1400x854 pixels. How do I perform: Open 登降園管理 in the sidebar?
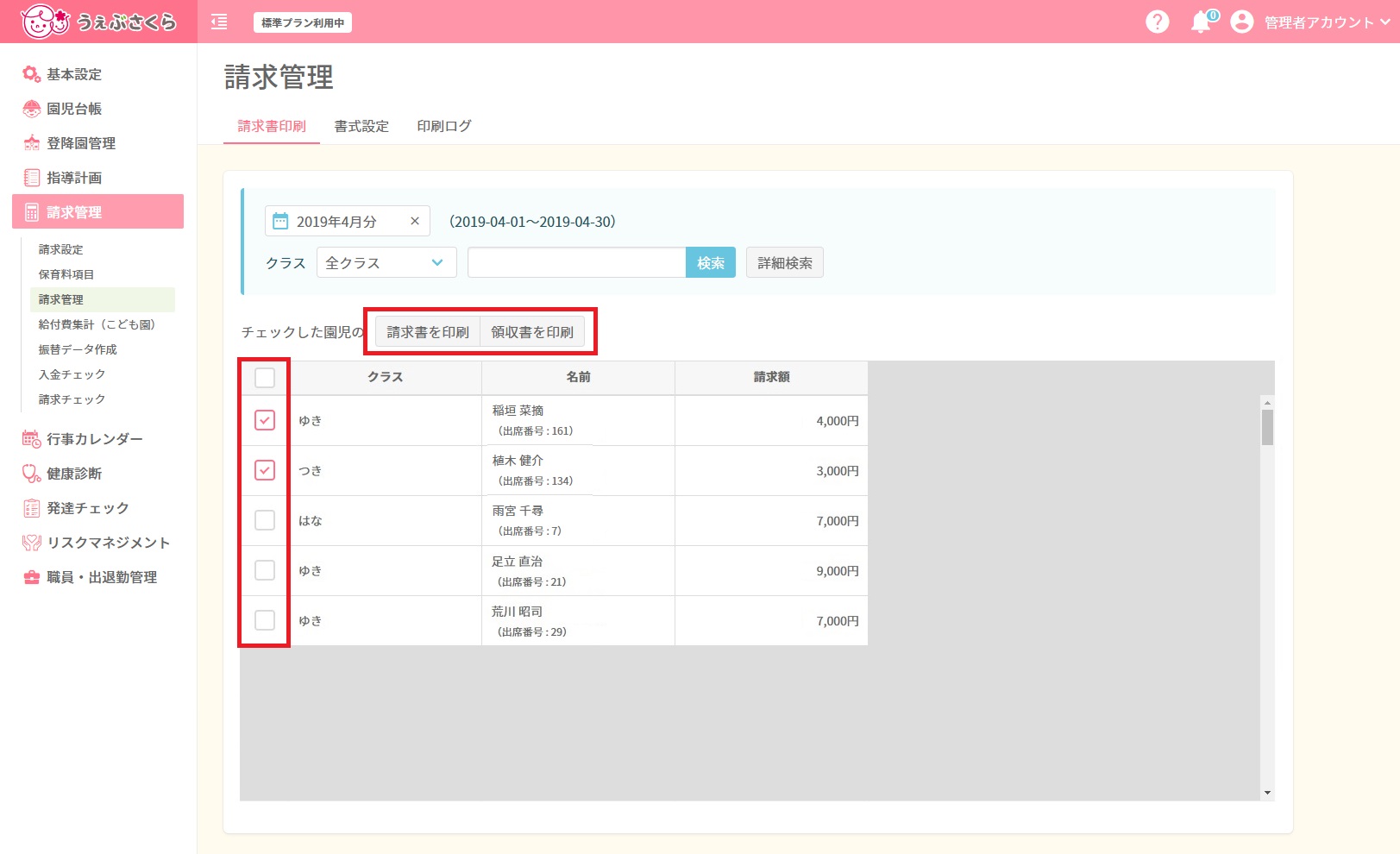[x=81, y=143]
